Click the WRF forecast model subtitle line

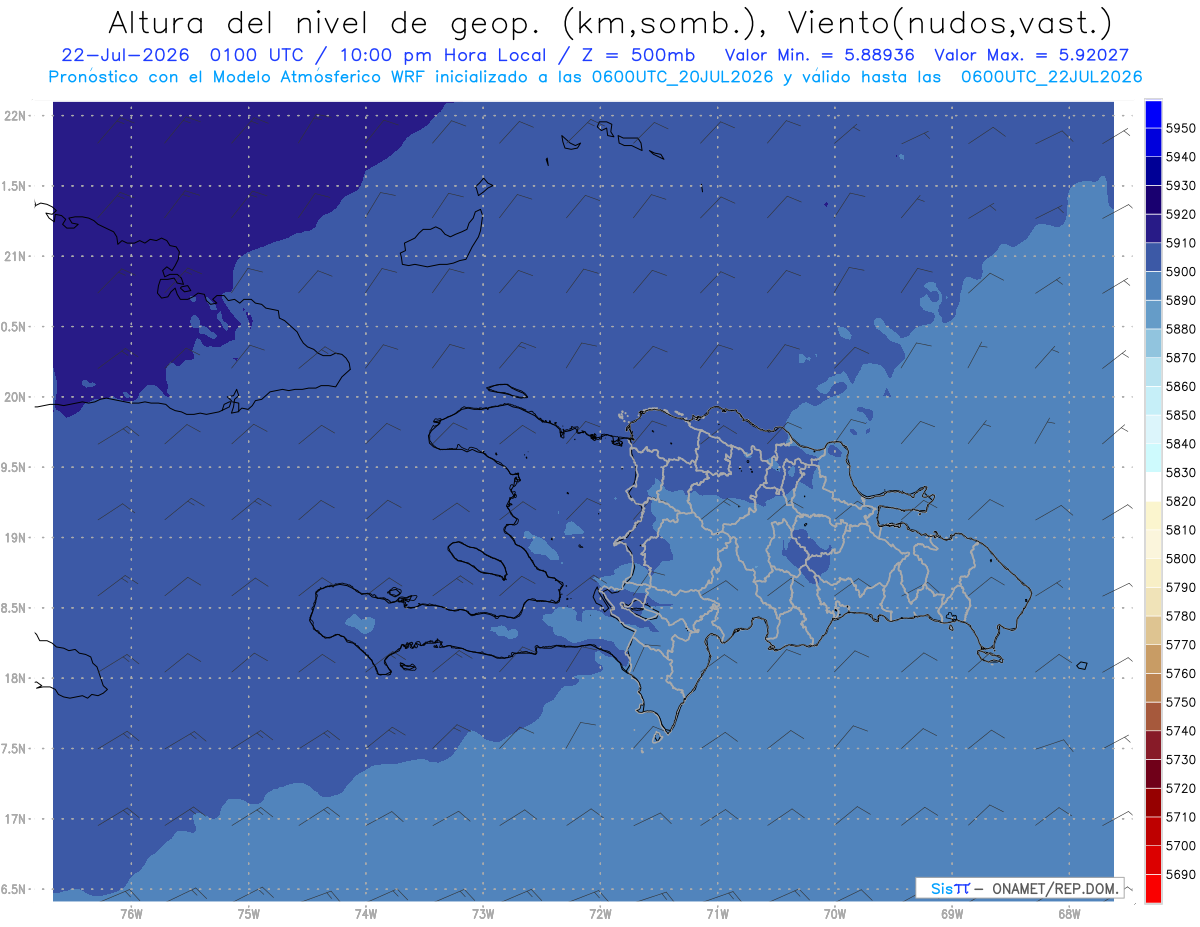tap(595, 76)
